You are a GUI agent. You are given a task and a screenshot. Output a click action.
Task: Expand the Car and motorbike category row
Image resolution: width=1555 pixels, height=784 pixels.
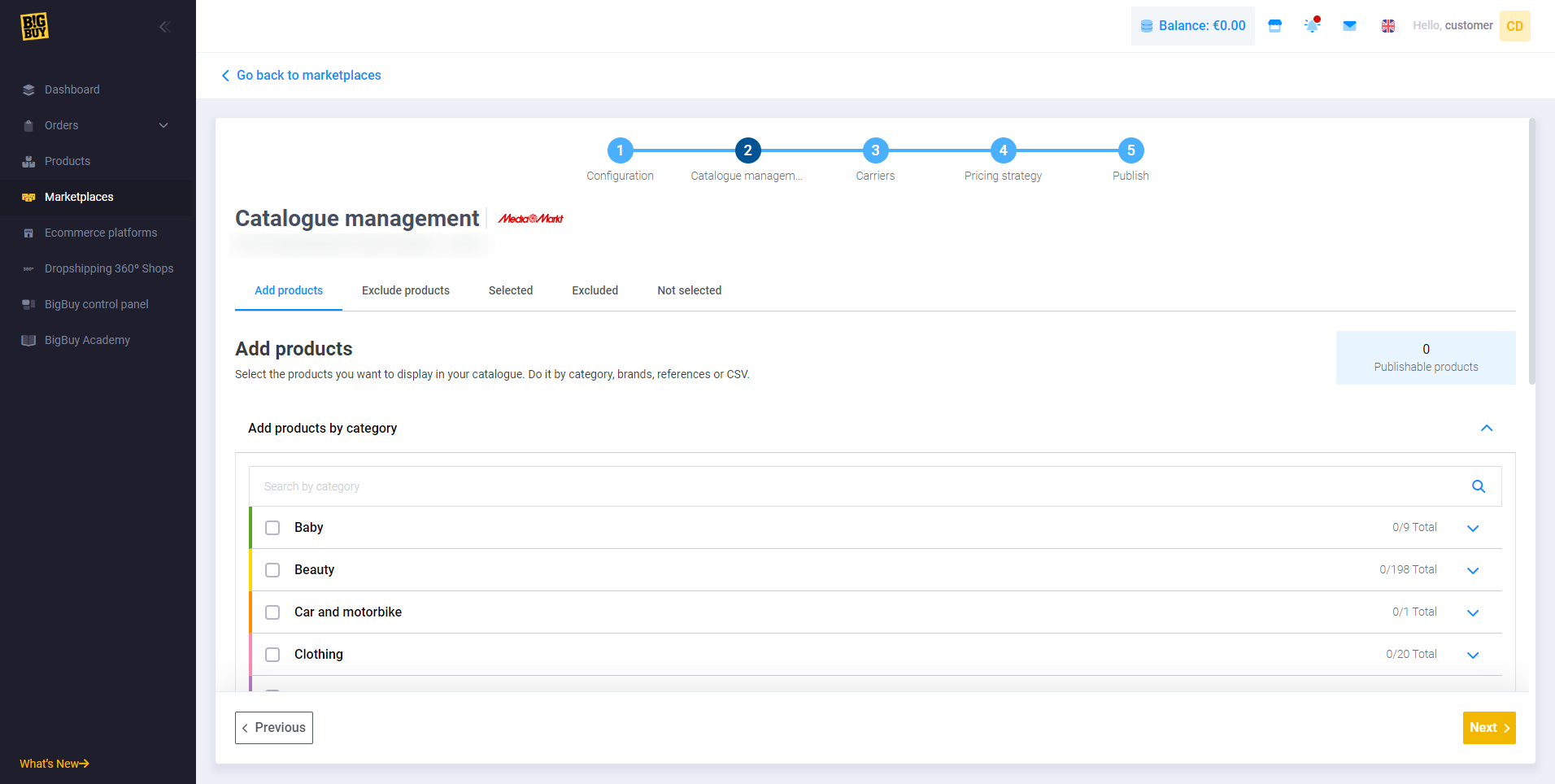click(x=1472, y=612)
